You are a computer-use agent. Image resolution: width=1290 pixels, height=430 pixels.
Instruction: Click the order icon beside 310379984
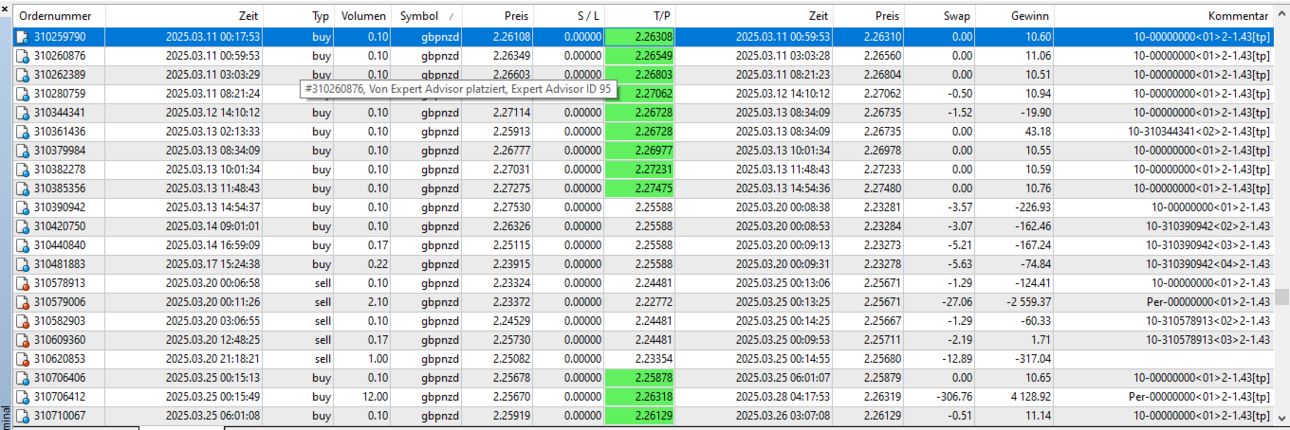(x=22, y=151)
